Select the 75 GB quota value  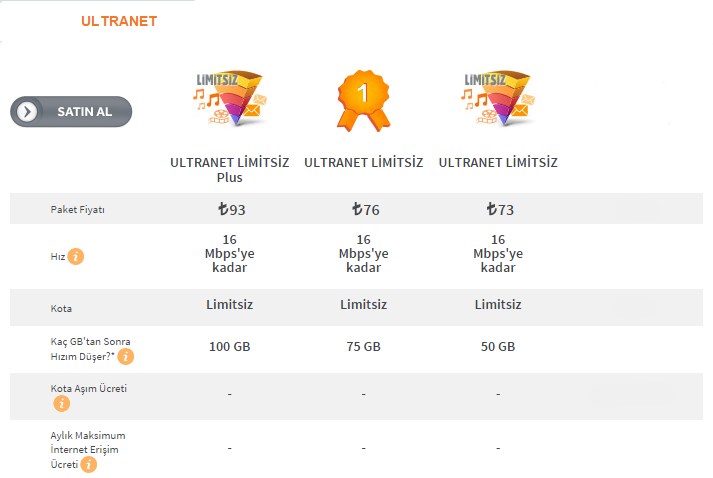click(x=363, y=347)
